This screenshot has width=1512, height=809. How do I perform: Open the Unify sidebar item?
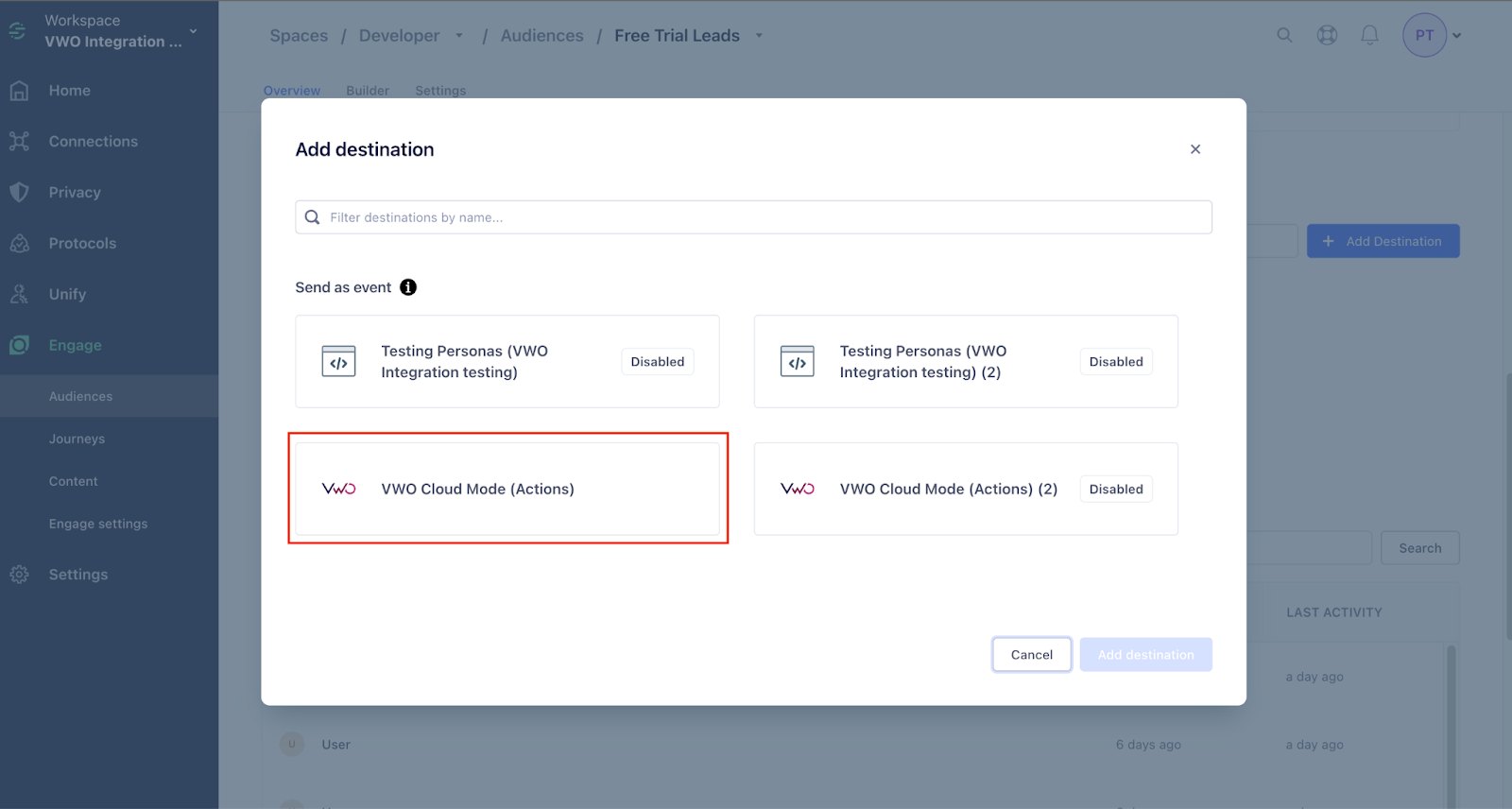point(67,294)
